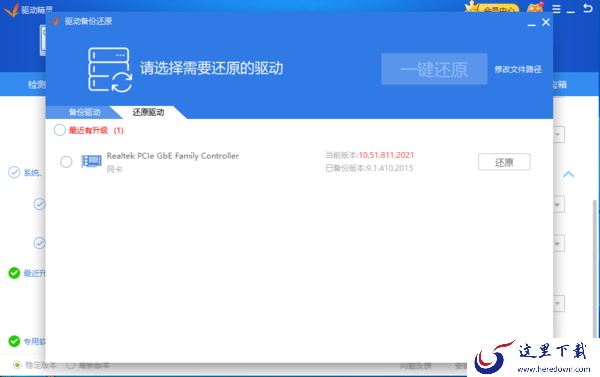Open the 检测 tab in the main window
The image size is (600, 377).
[x=36, y=84]
